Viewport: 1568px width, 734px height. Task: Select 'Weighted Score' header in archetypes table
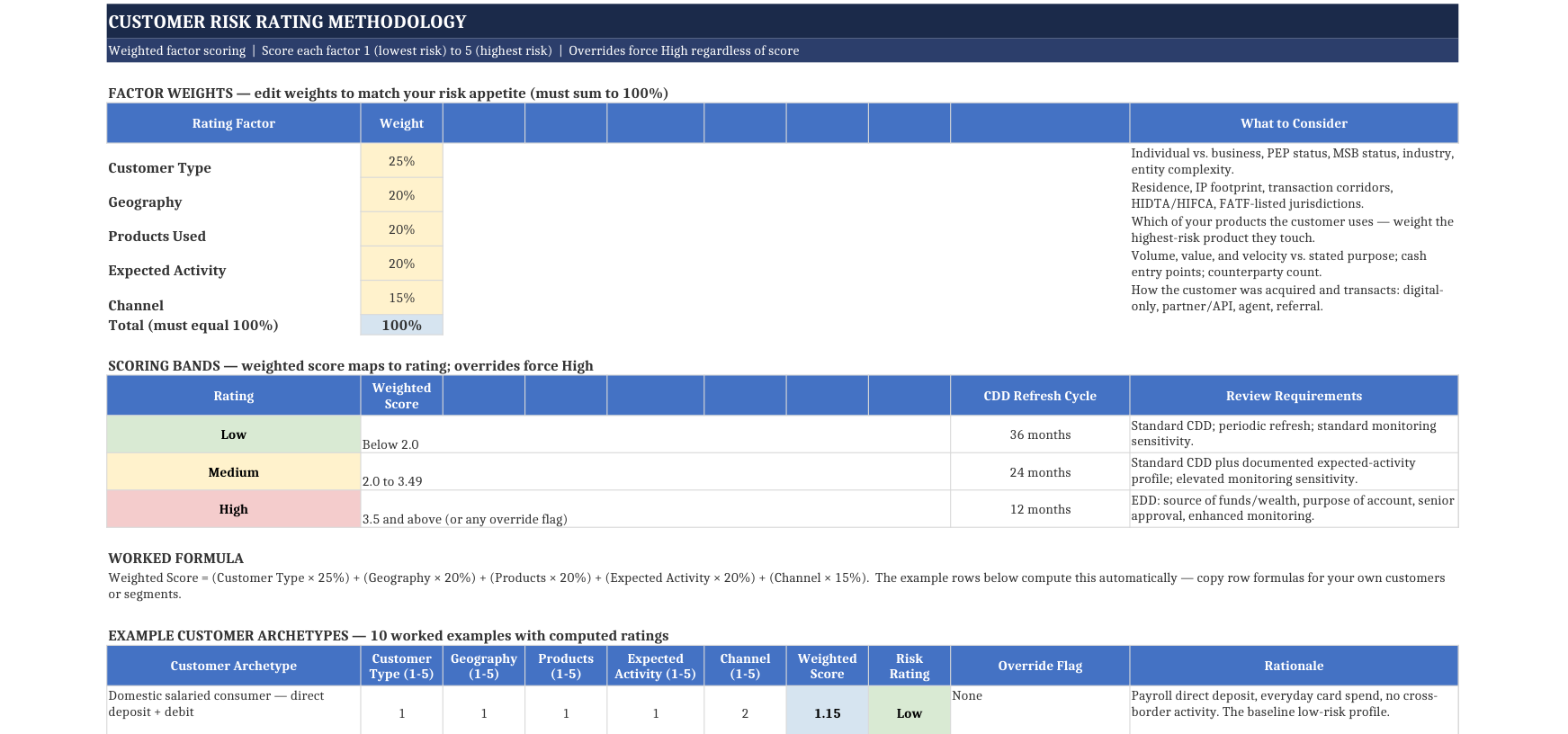click(828, 666)
